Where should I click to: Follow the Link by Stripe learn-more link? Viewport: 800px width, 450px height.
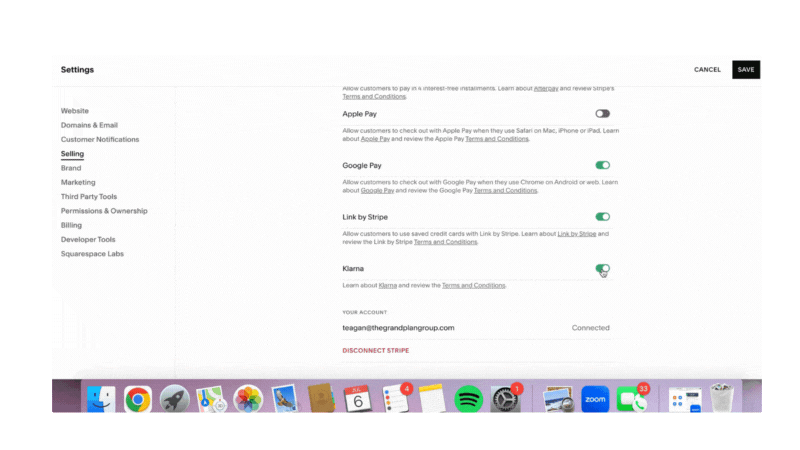pyautogui.click(x=577, y=234)
